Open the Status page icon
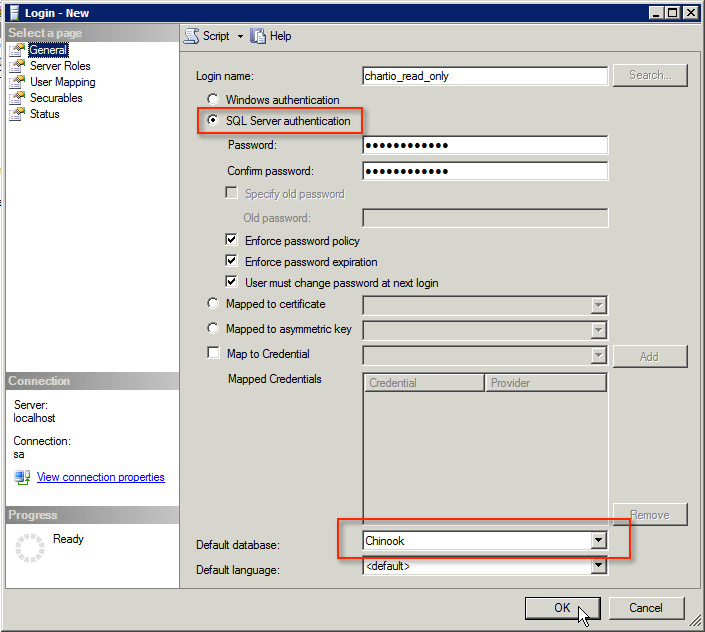 pos(16,114)
